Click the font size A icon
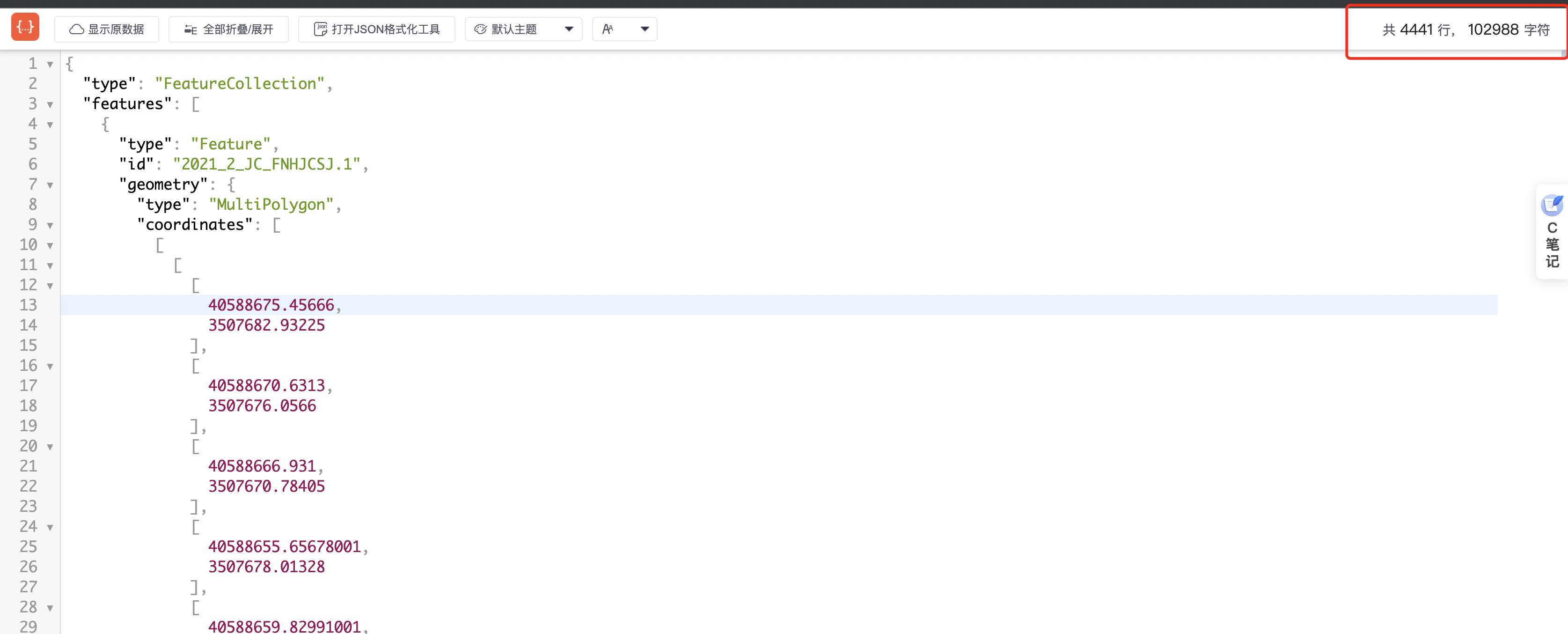The image size is (1568, 634). (608, 29)
